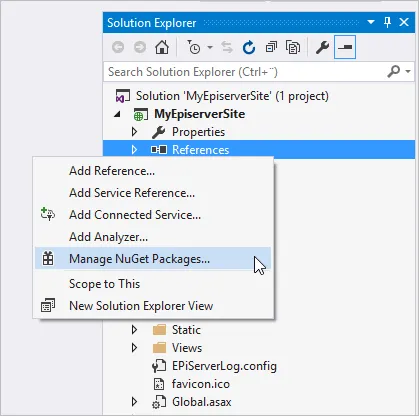Open Properties via the wrench icon
Image resolution: width=419 pixels, height=416 pixels.
(x=322, y=47)
